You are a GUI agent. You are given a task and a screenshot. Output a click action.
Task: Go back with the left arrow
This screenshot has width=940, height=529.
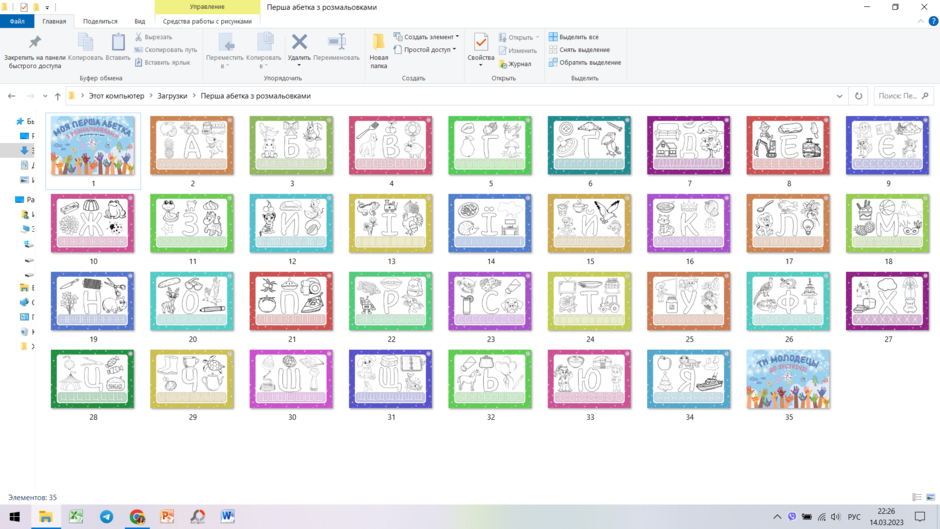coord(11,96)
